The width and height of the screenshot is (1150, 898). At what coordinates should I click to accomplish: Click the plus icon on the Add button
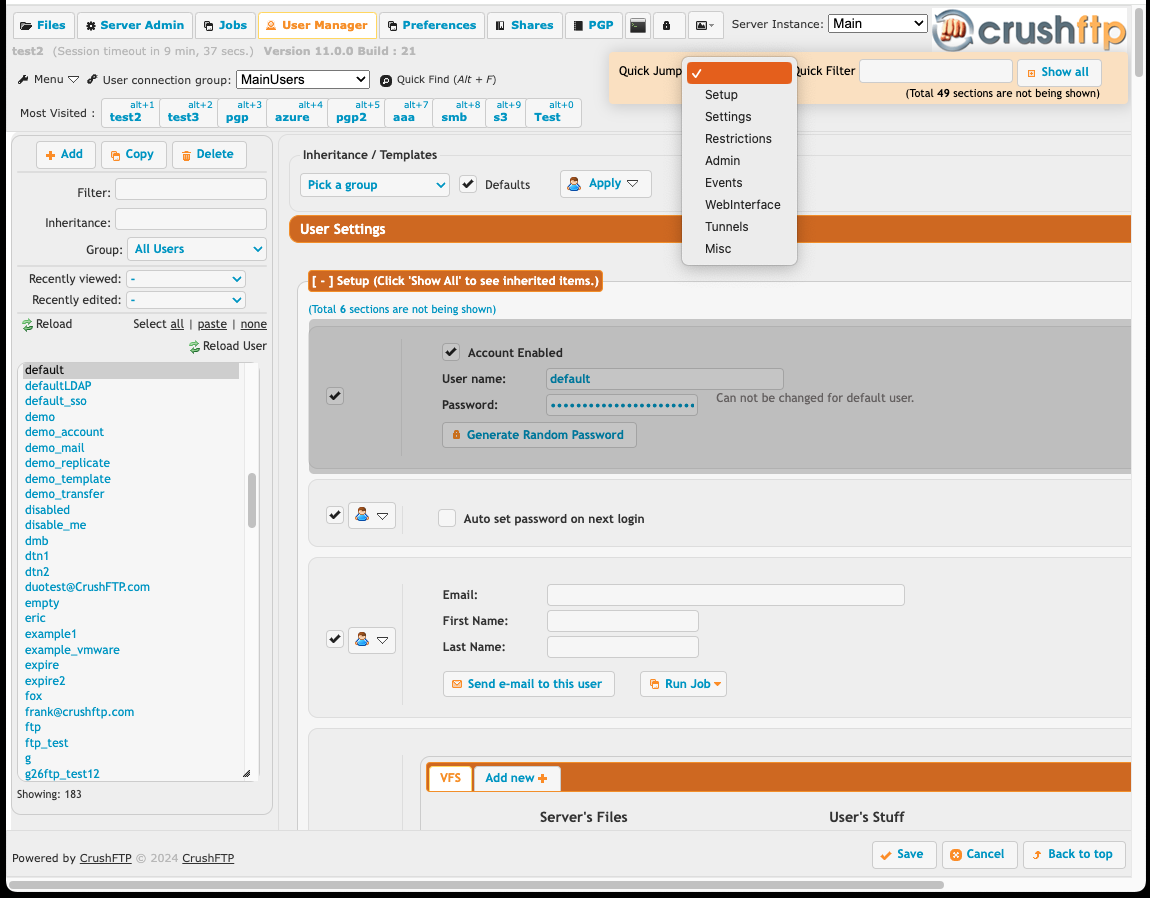point(50,154)
